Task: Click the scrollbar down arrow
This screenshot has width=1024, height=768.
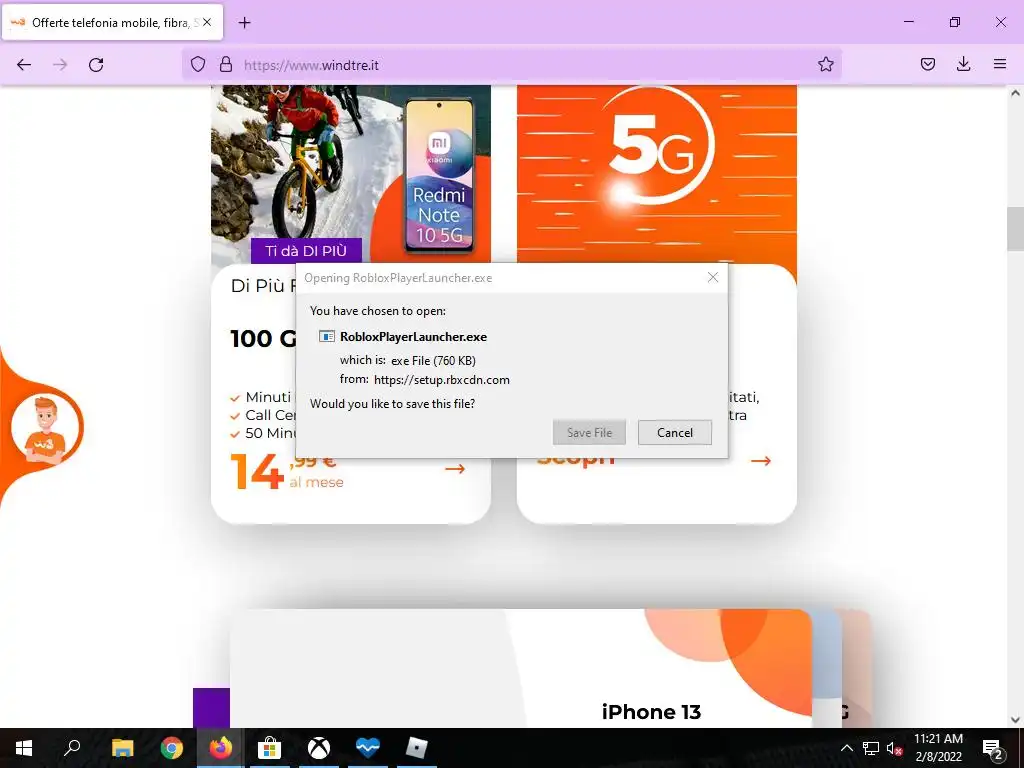Action: pos(1015,720)
